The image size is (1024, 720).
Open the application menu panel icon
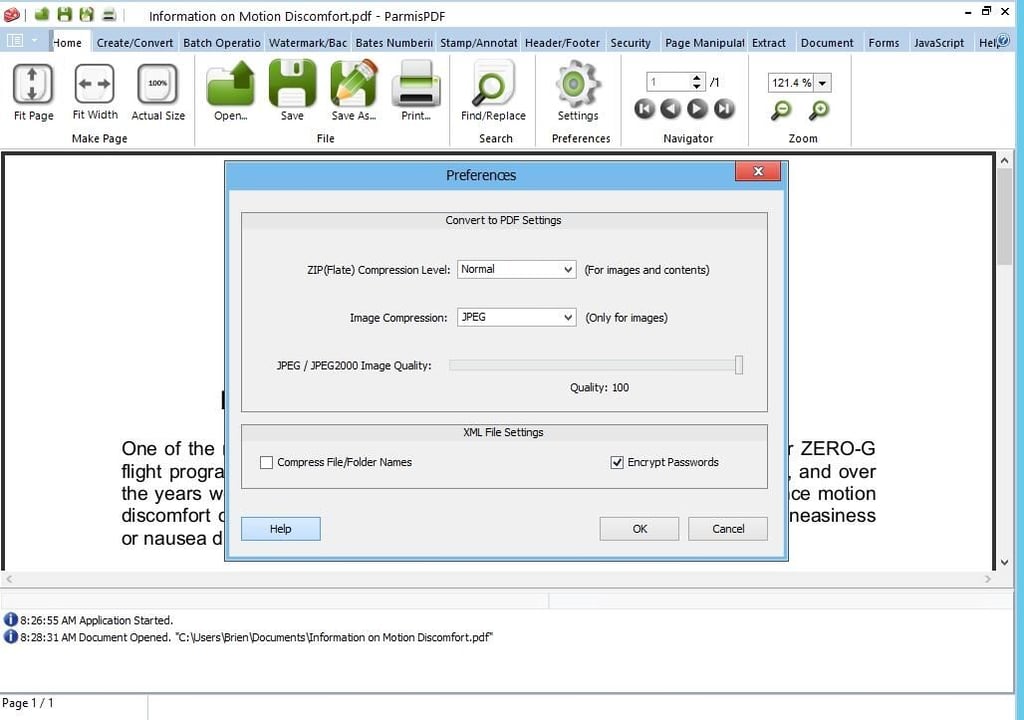click(x=14, y=41)
